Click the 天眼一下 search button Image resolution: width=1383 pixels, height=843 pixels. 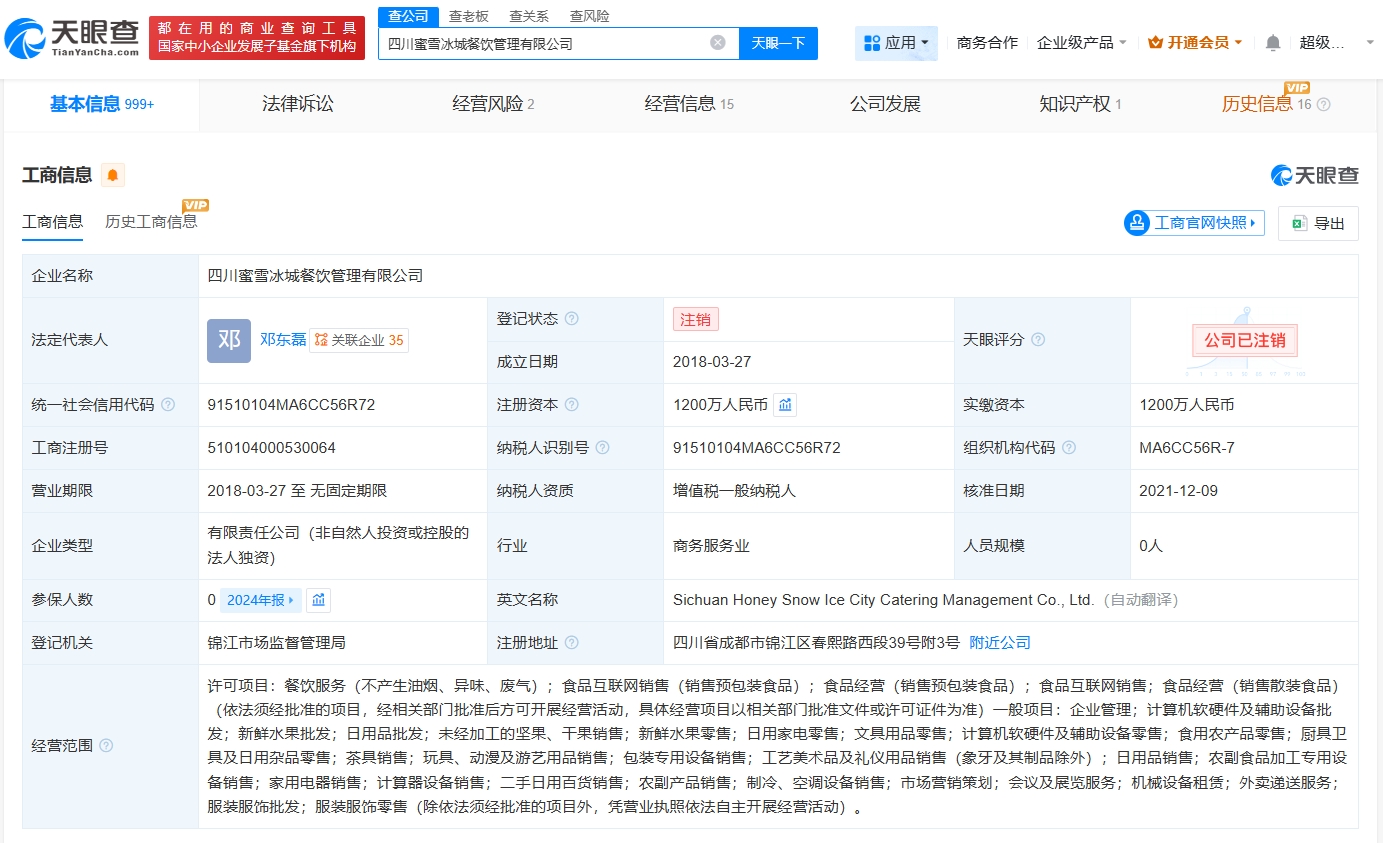(x=778, y=43)
